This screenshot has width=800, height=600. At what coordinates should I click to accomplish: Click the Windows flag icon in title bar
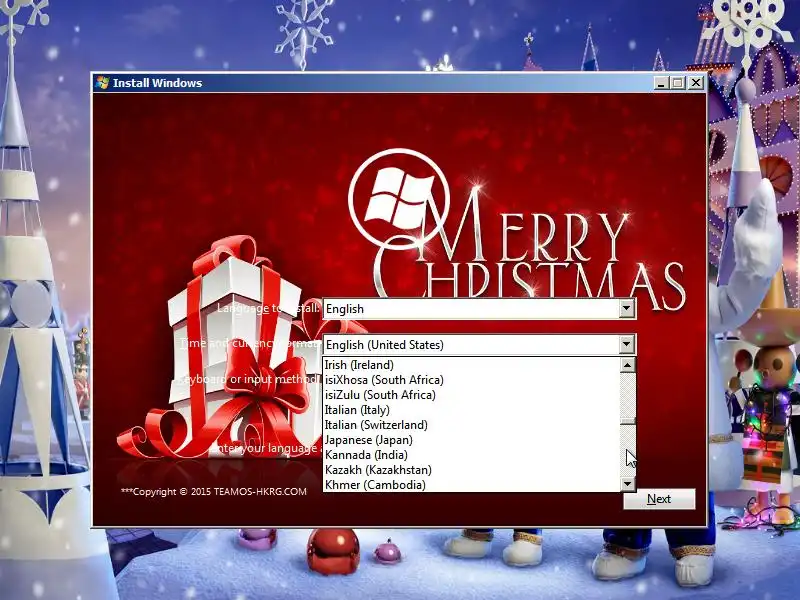click(x=102, y=83)
